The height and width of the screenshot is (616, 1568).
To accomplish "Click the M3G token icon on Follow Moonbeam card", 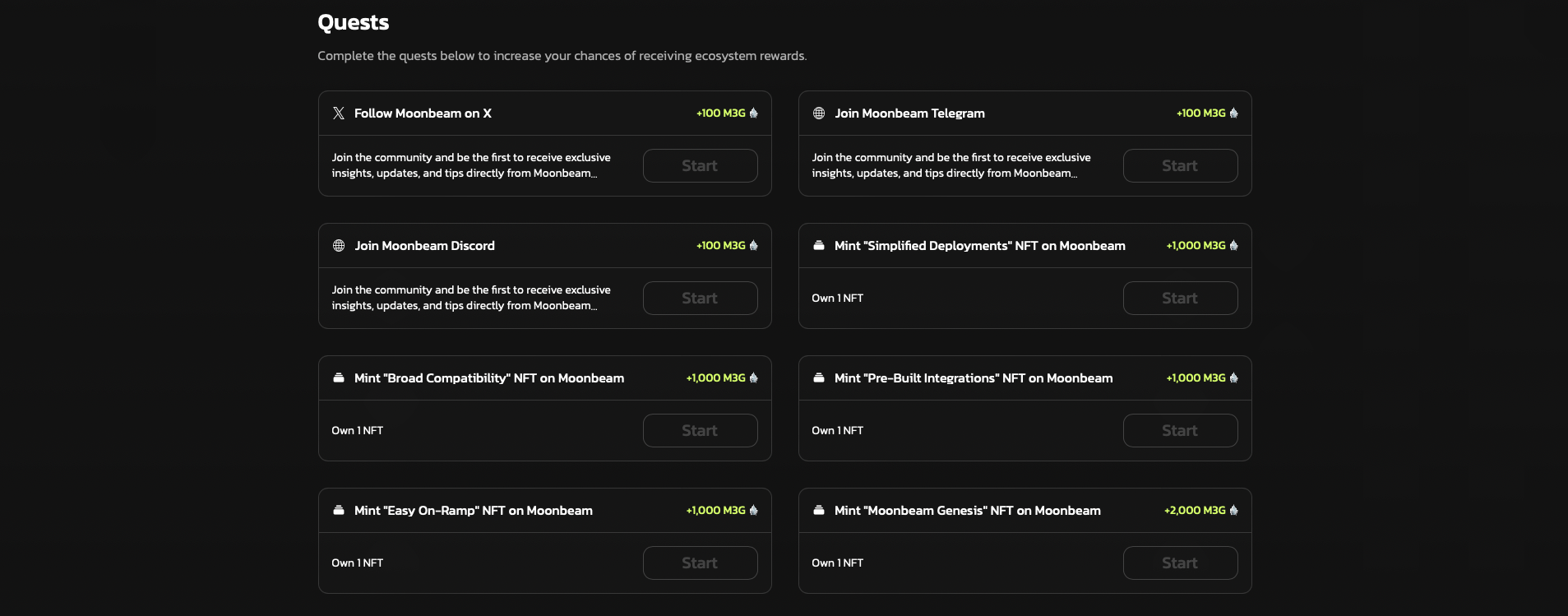I will tap(754, 113).
